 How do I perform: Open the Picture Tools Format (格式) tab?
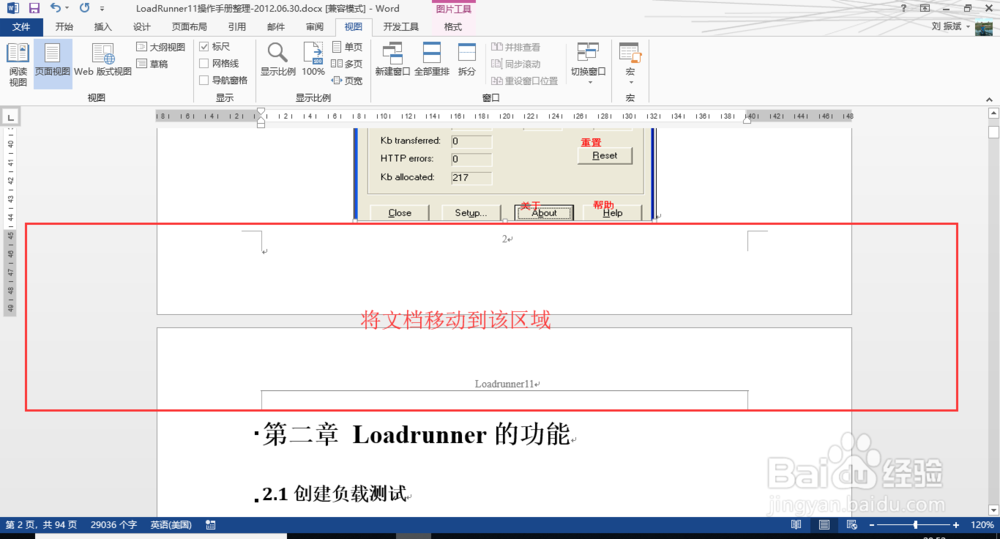(x=453, y=27)
